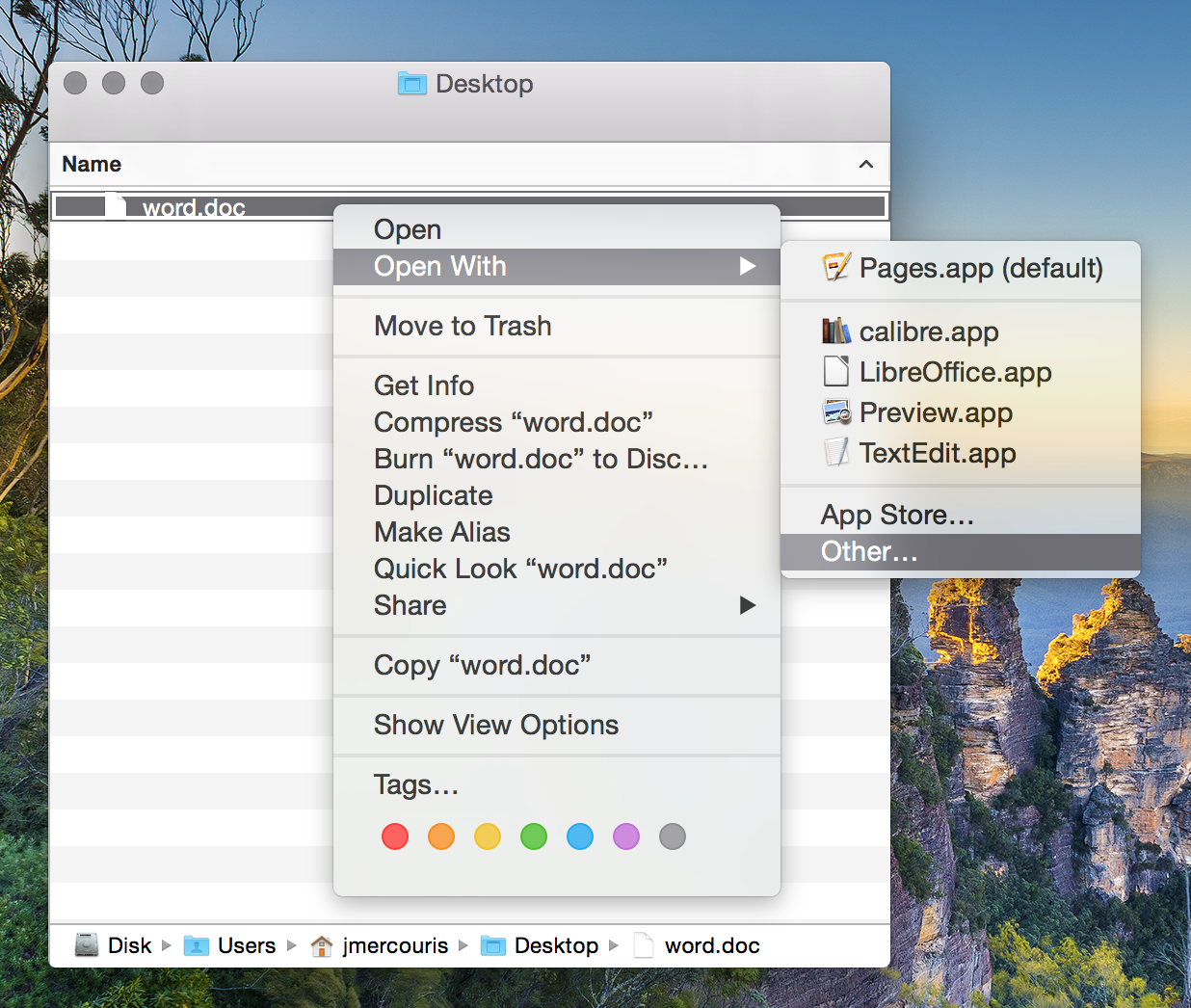This screenshot has height=1008, width=1191.
Task: Click the Desktop folder icon in title bar
Action: tap(412, 84)
